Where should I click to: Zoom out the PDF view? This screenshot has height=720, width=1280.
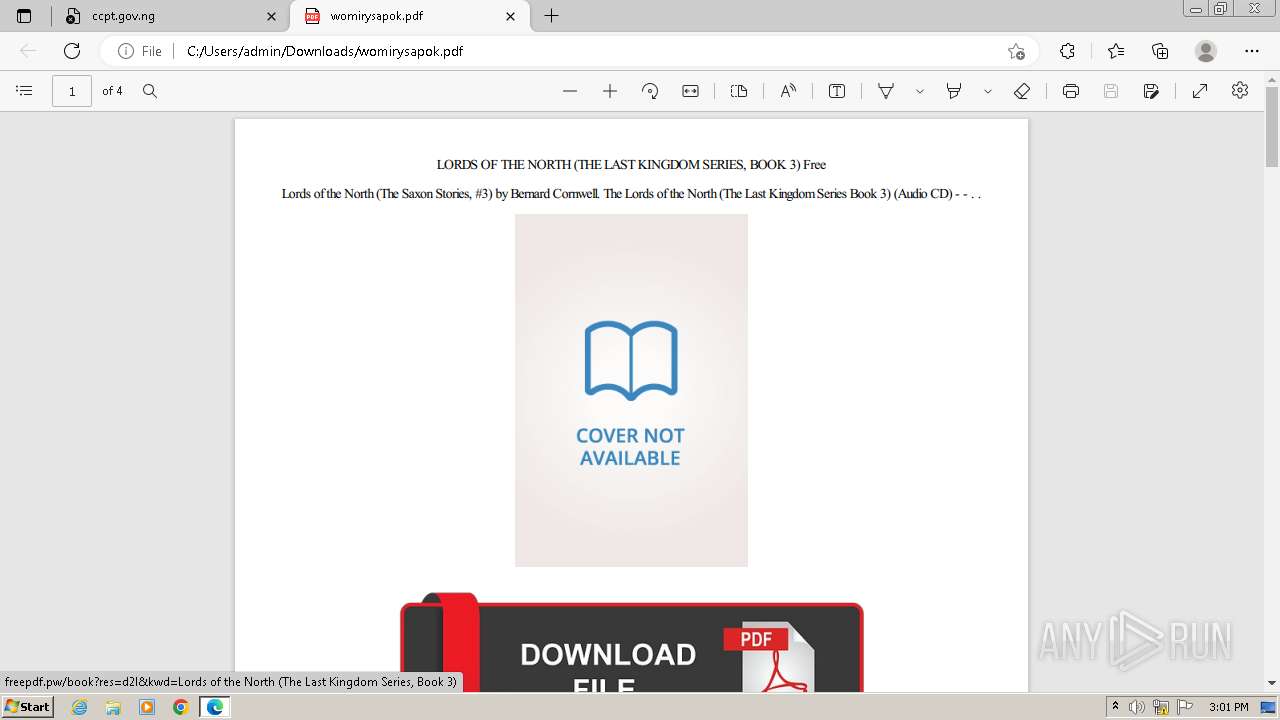(x=570, y=91)
